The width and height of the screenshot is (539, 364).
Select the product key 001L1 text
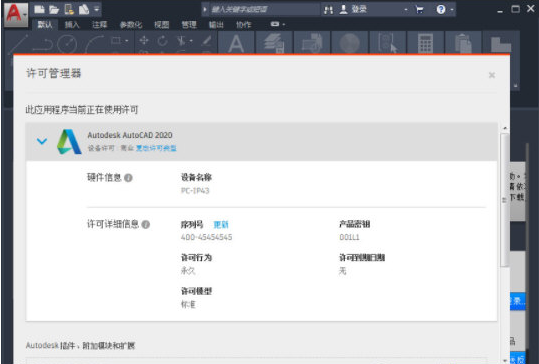click(x=349, y=237)
